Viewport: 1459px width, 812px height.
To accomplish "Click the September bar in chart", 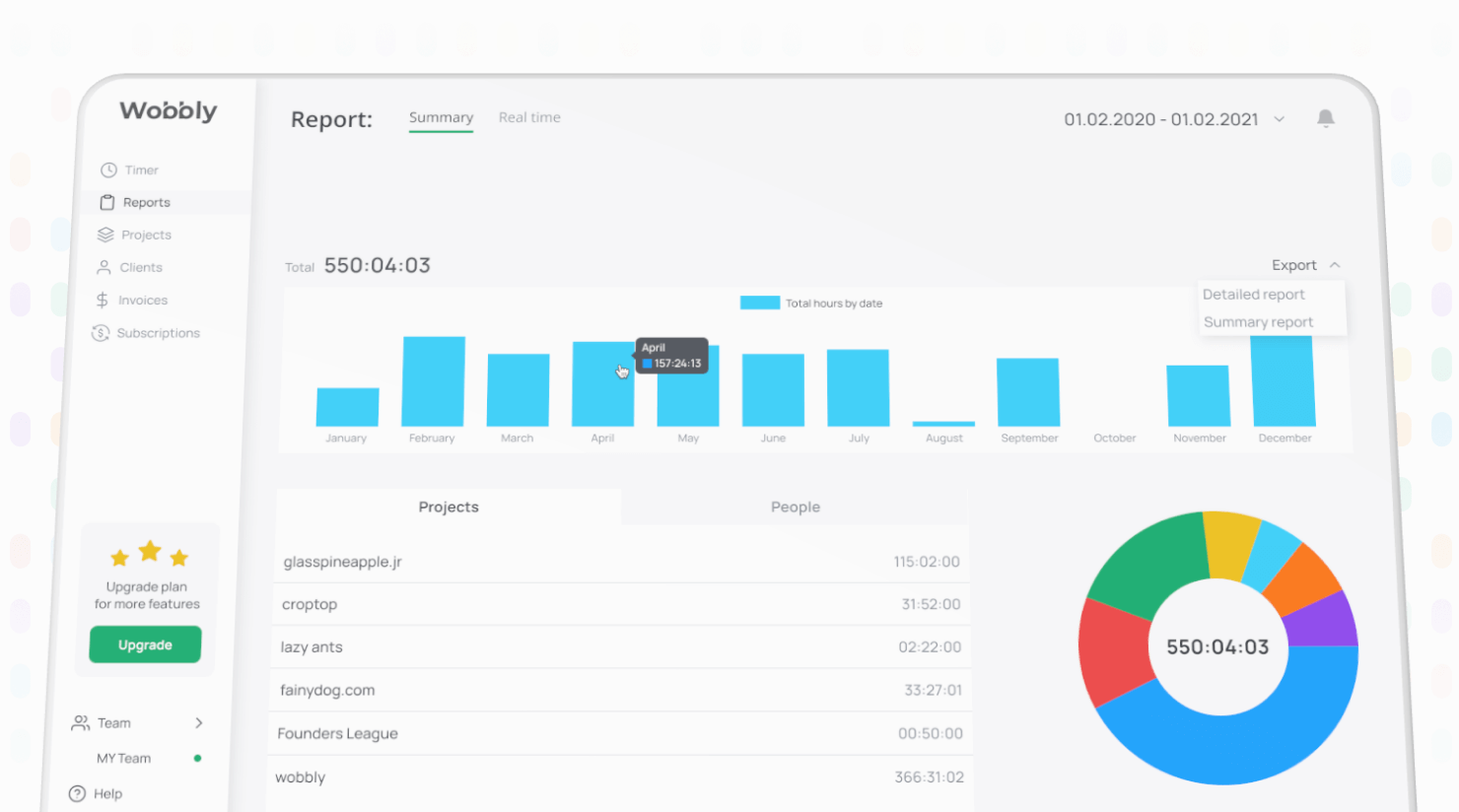I will (1028, 392).
